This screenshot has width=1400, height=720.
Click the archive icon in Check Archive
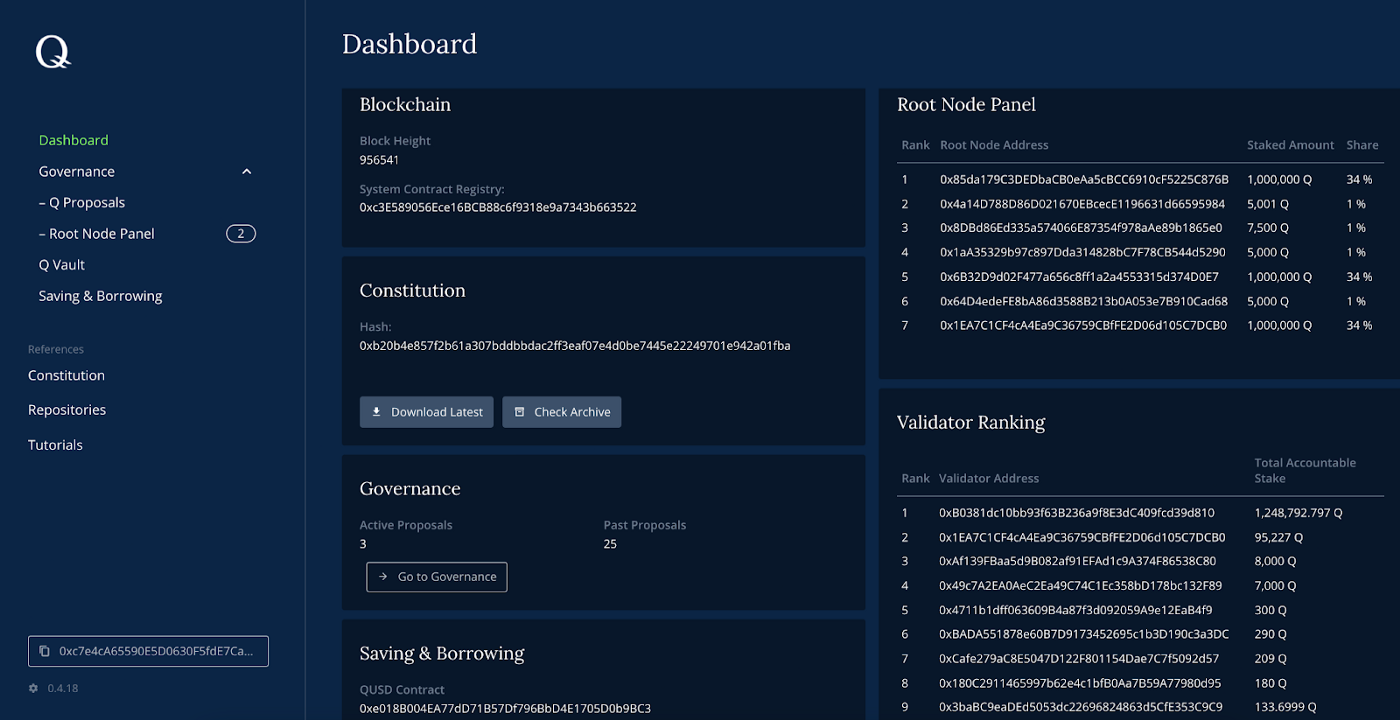(520, 412)
